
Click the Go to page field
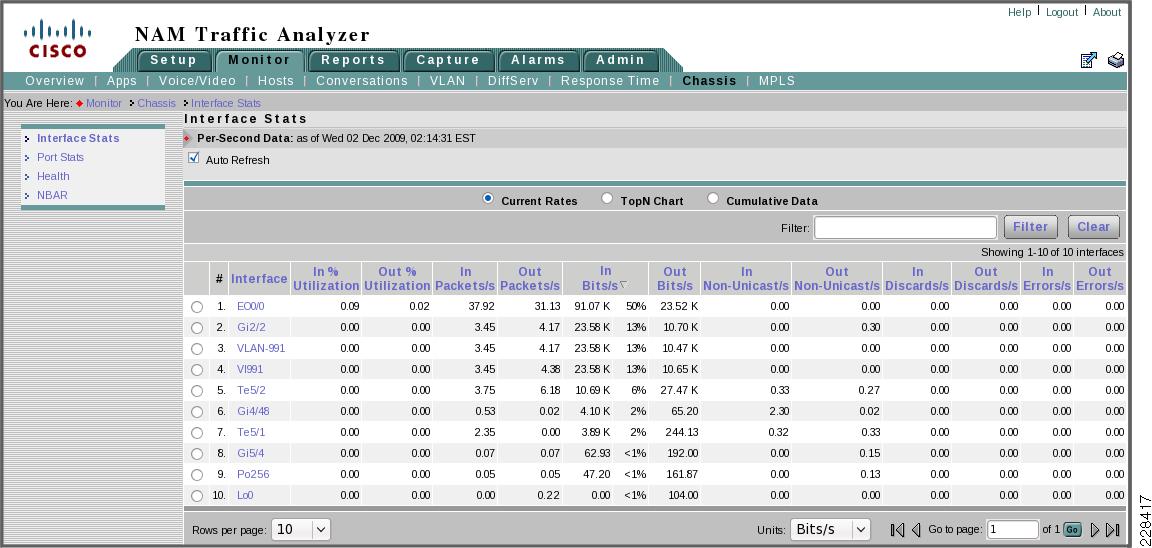[1013, 530]
